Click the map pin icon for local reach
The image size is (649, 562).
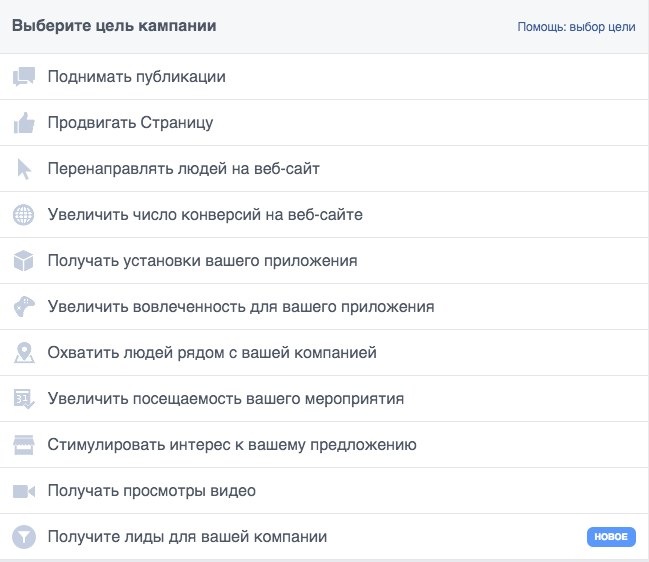pos(24,353)
